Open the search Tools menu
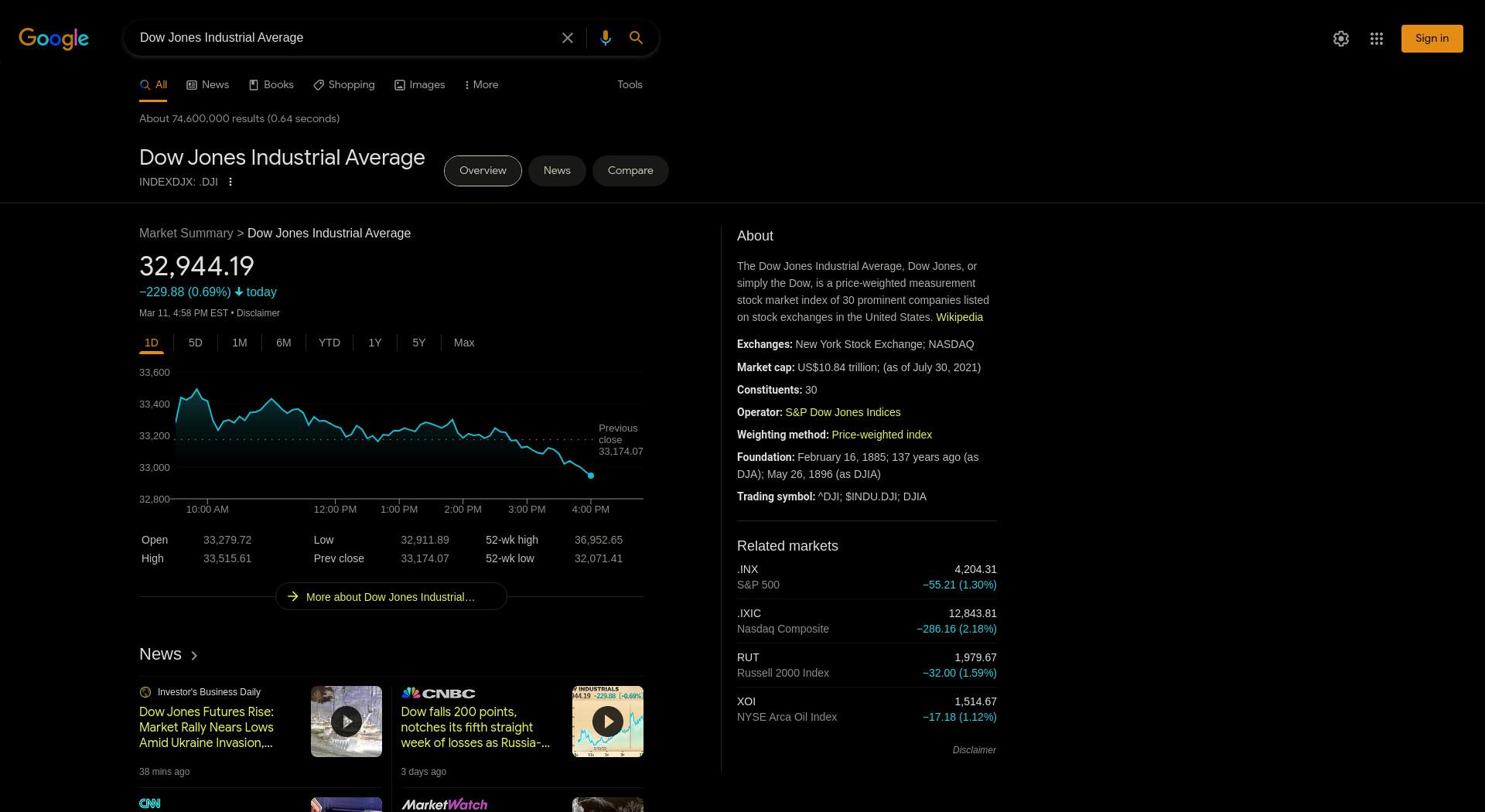Viewport: 1485px width, 812px height. pos(630,85)
